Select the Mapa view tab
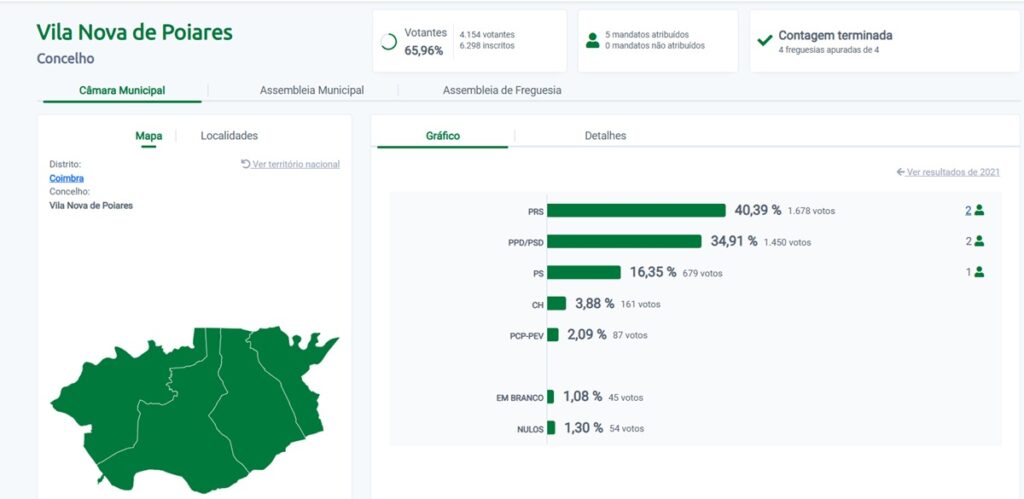Image resolution: width=1024 pixels, height=499 pixels. (149, 135)
